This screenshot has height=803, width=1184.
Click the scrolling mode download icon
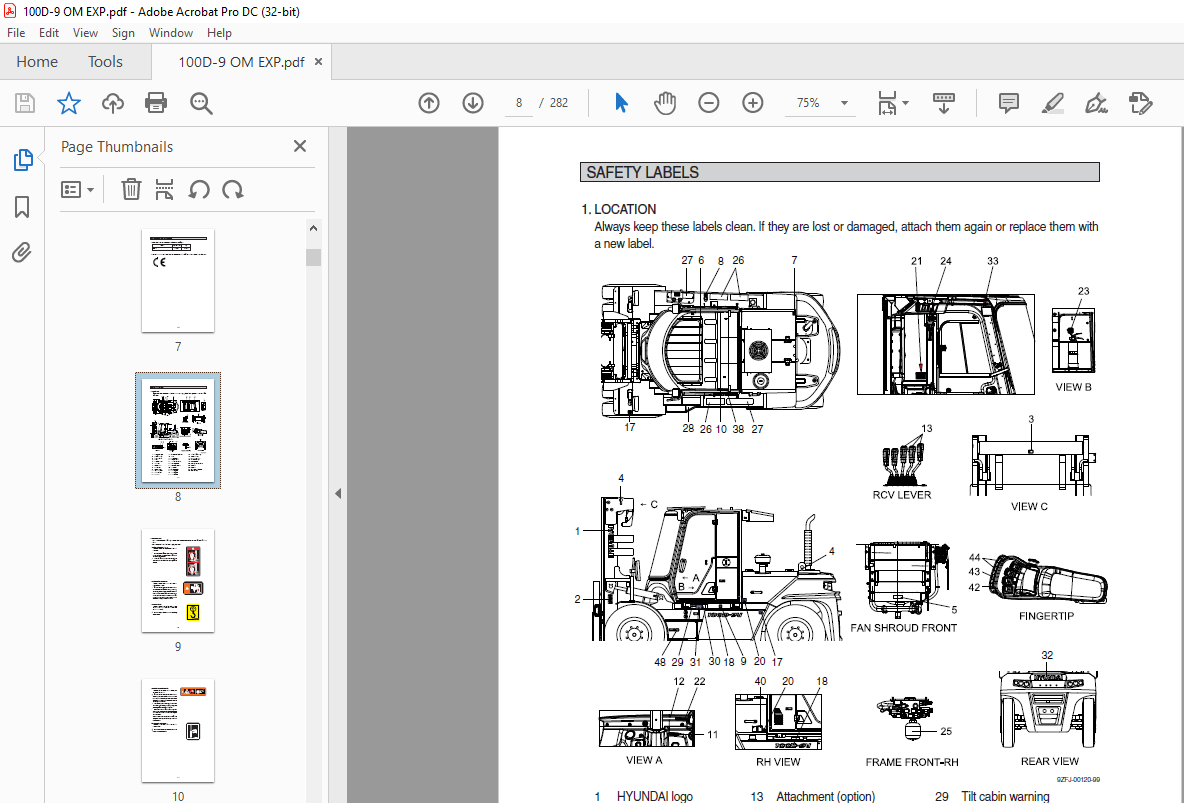[944, 103]
